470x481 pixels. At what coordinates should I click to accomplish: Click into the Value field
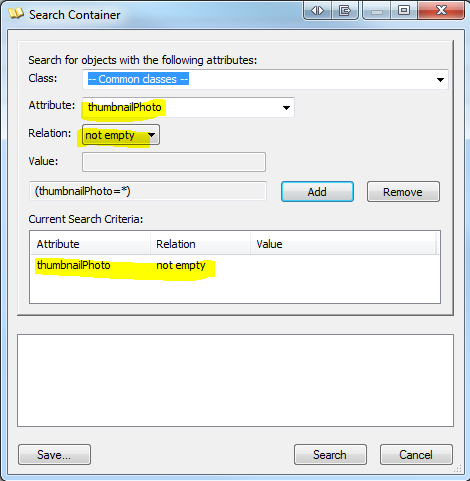click(174, 162)
